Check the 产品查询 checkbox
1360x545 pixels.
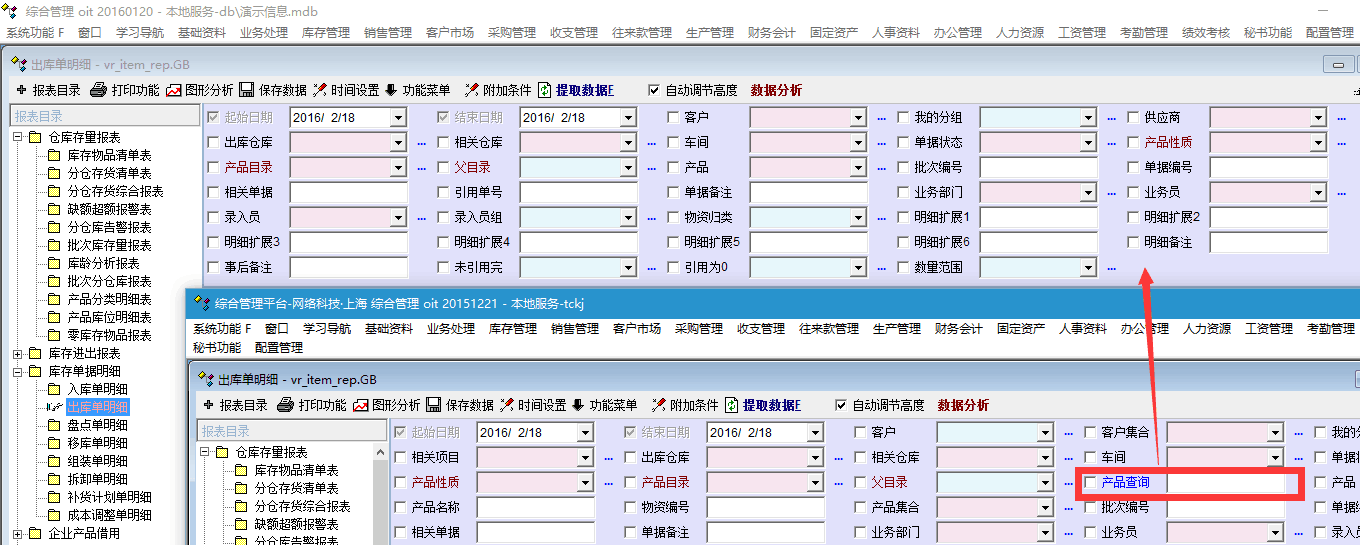click(x=1090, y=483)
